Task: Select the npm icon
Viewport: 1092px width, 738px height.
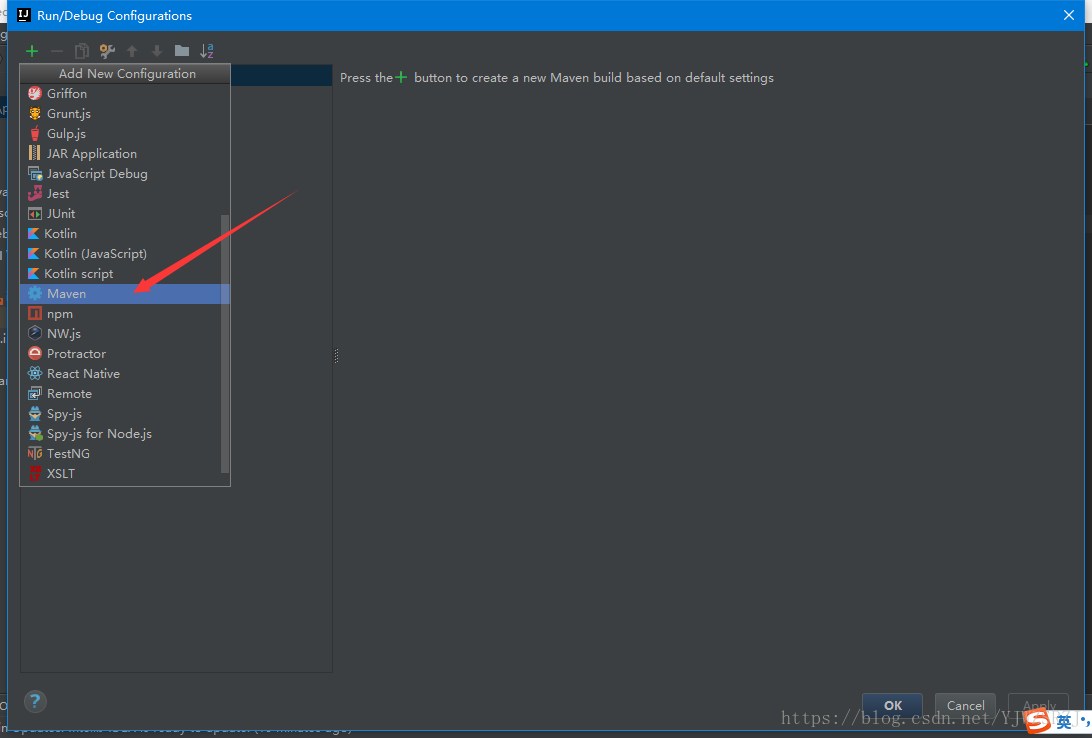Action: pyautogui.click(x=35, y=314)
